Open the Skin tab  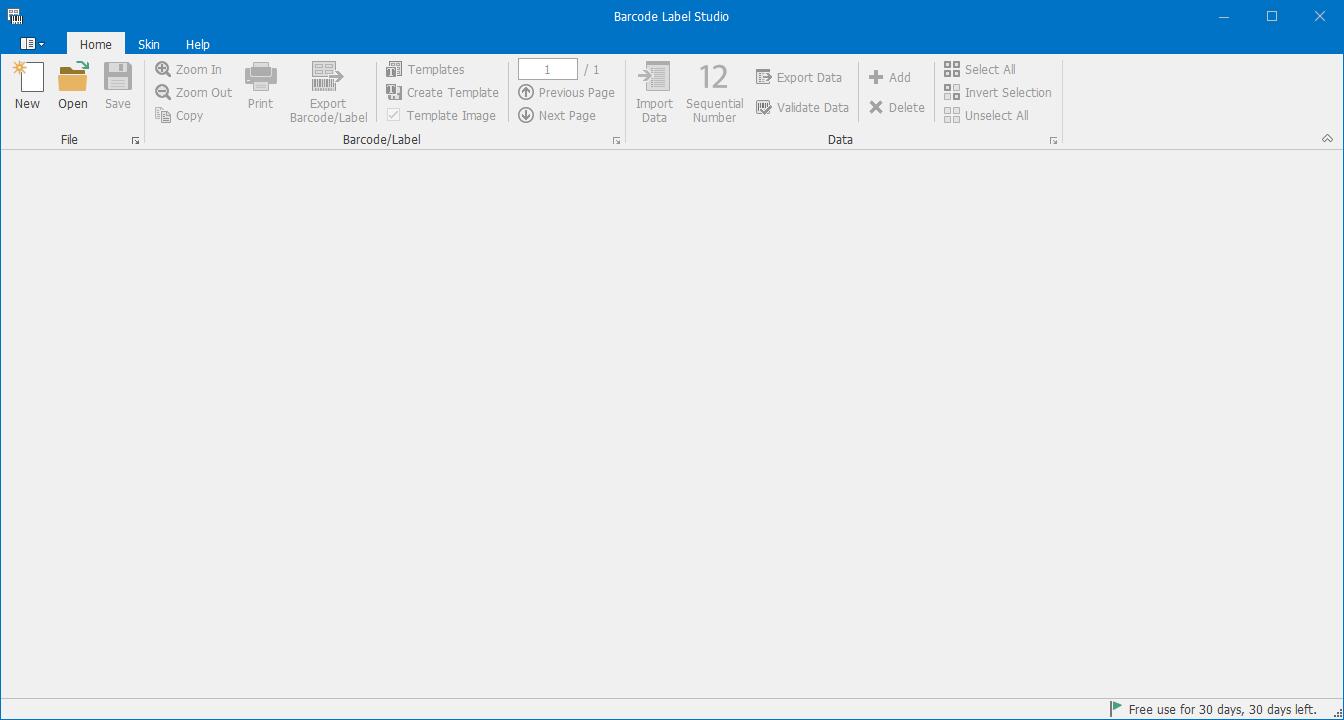click(149, 44)
